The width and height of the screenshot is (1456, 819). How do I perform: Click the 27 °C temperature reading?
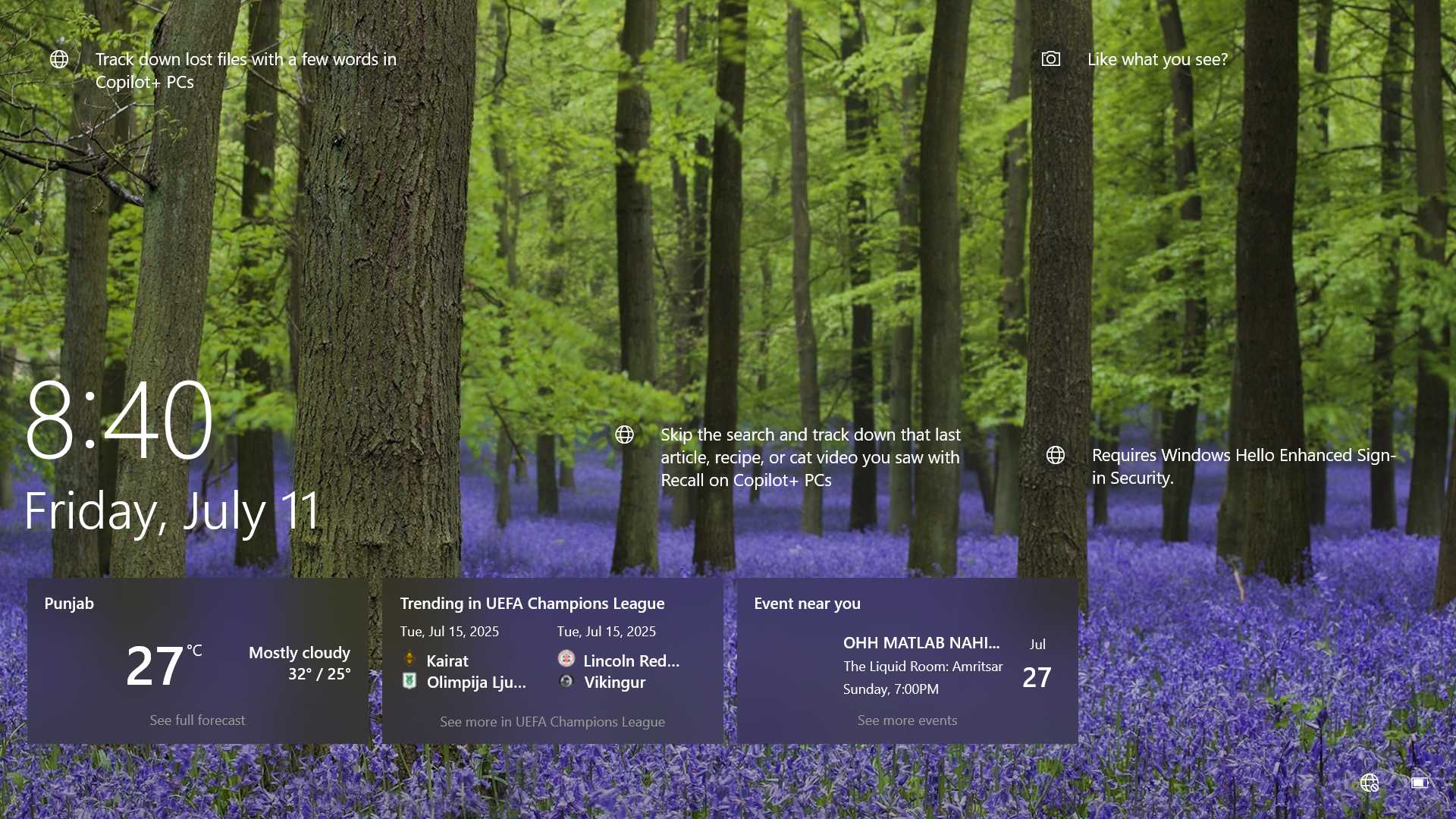164,665
